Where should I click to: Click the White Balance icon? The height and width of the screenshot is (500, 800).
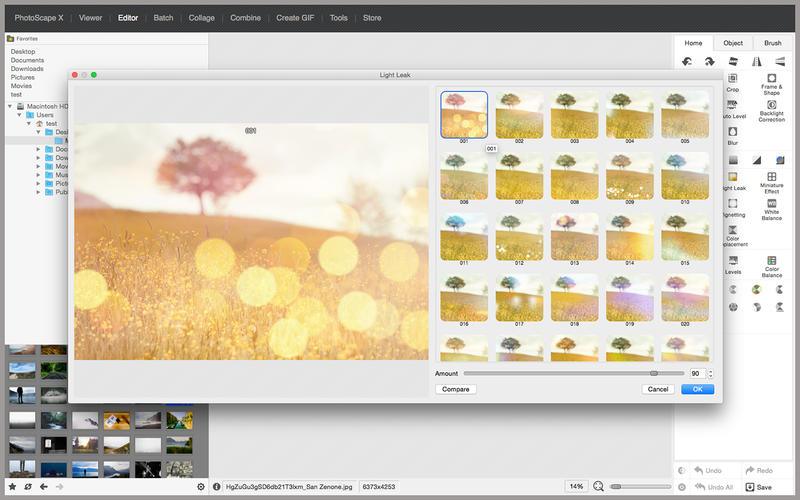tap(772, 204)
